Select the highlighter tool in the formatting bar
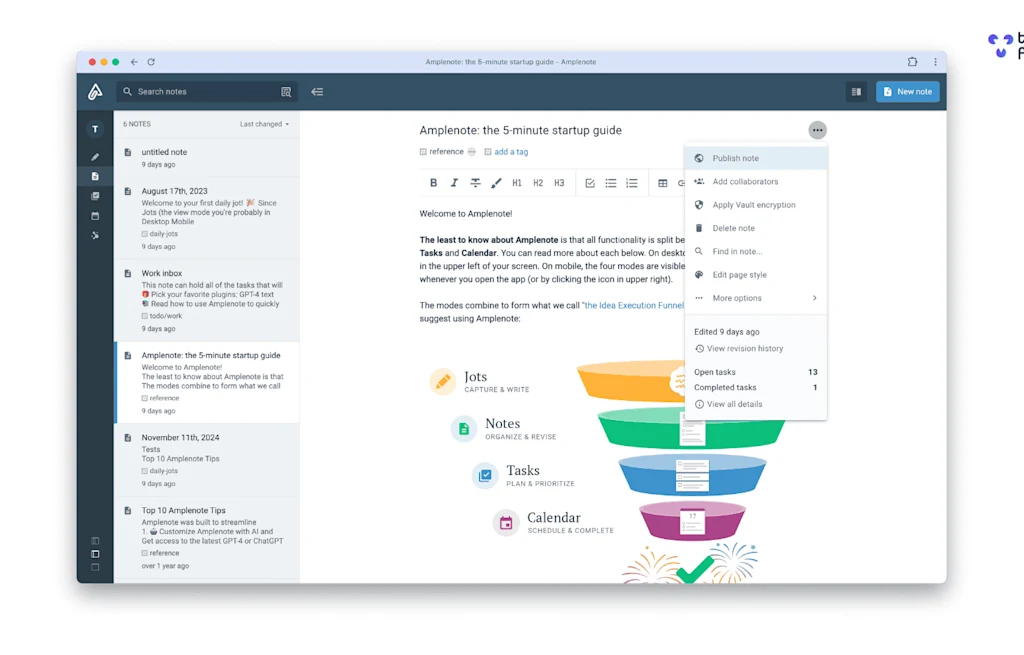The image size is (1024, 655). click(496, 182)
